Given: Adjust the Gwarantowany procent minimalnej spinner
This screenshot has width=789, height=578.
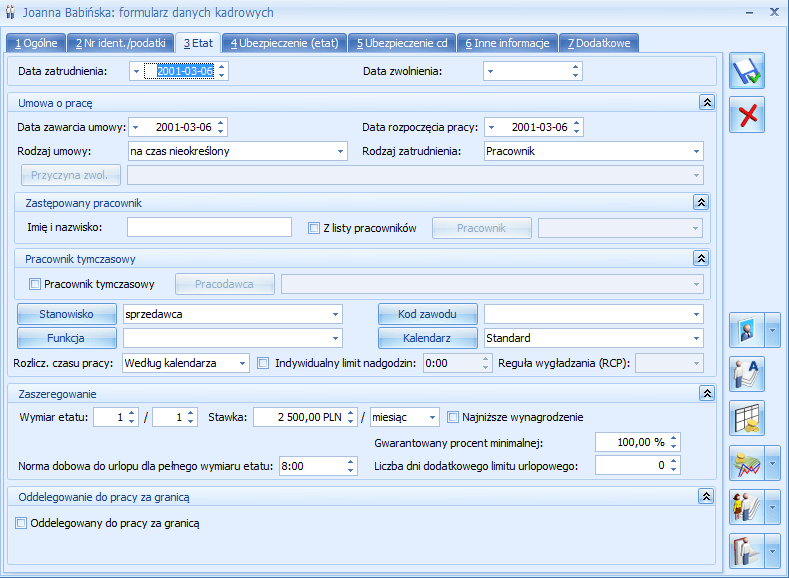Looking at the screenshot, I should (674, 442).
